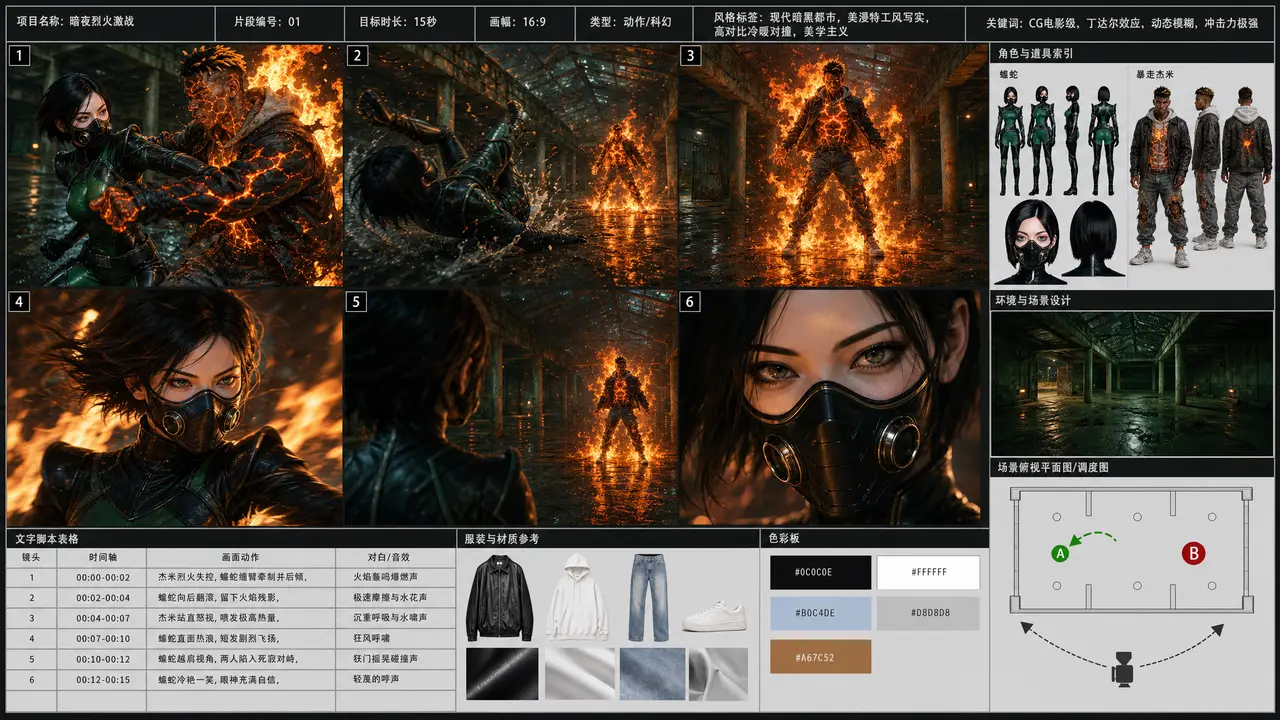Select the black leather texture sample

502,673
